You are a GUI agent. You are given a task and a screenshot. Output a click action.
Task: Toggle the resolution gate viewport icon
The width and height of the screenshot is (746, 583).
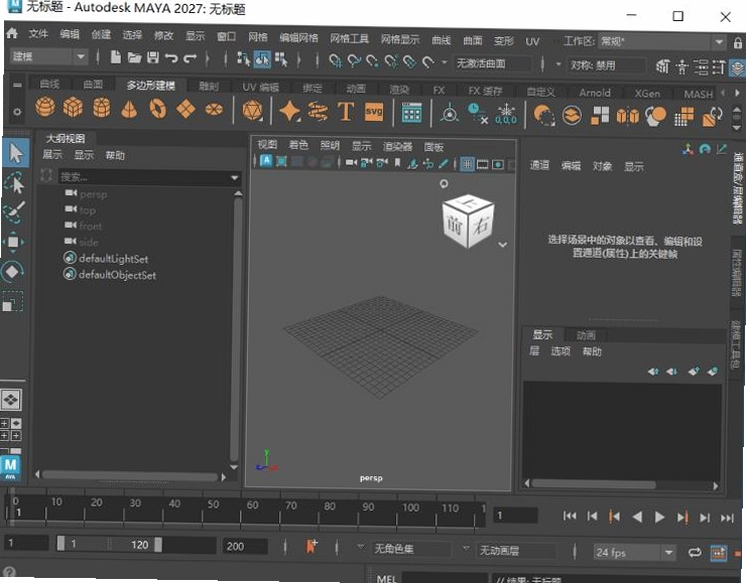[x=498, y=165]
